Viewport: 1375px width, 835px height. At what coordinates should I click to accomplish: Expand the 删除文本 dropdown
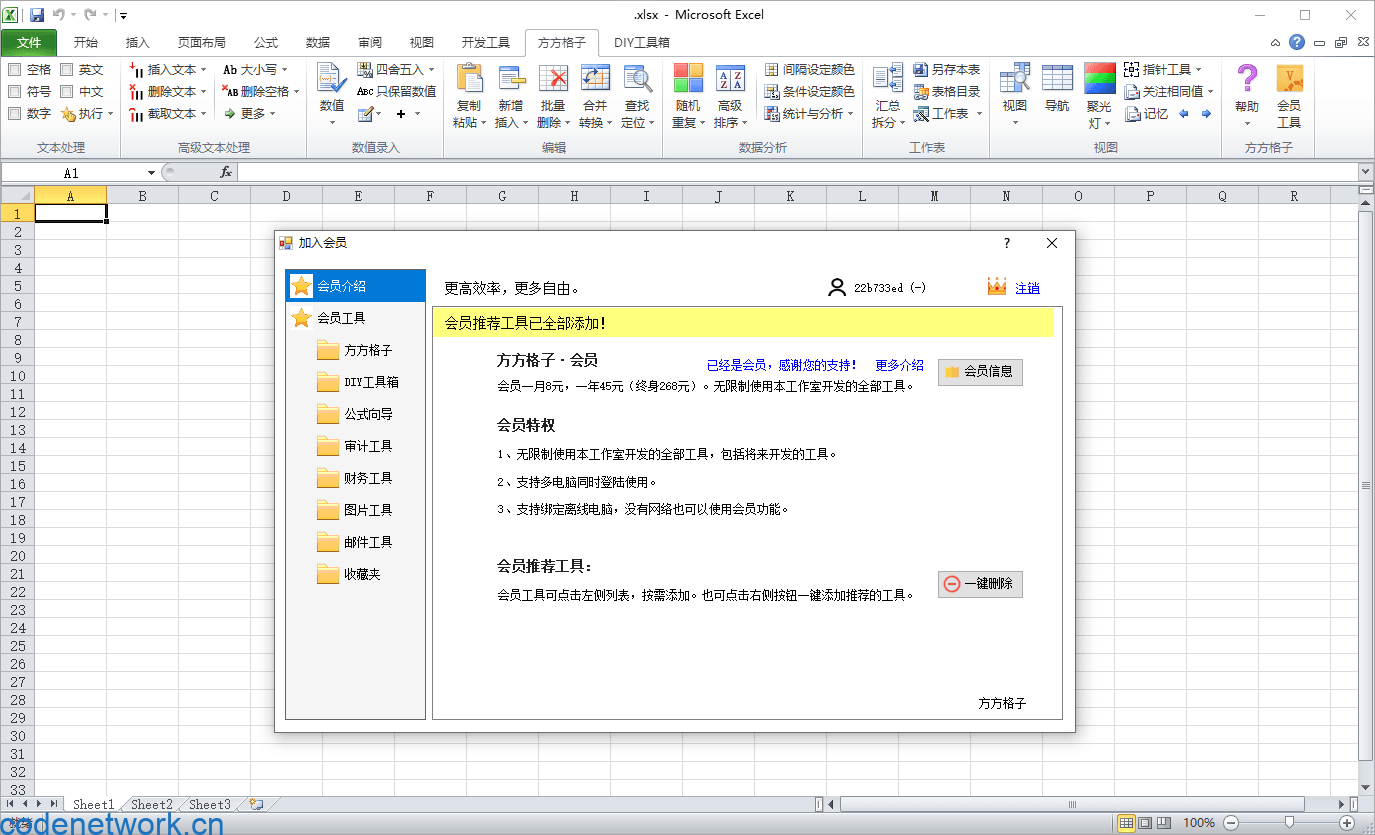[203, 92]
